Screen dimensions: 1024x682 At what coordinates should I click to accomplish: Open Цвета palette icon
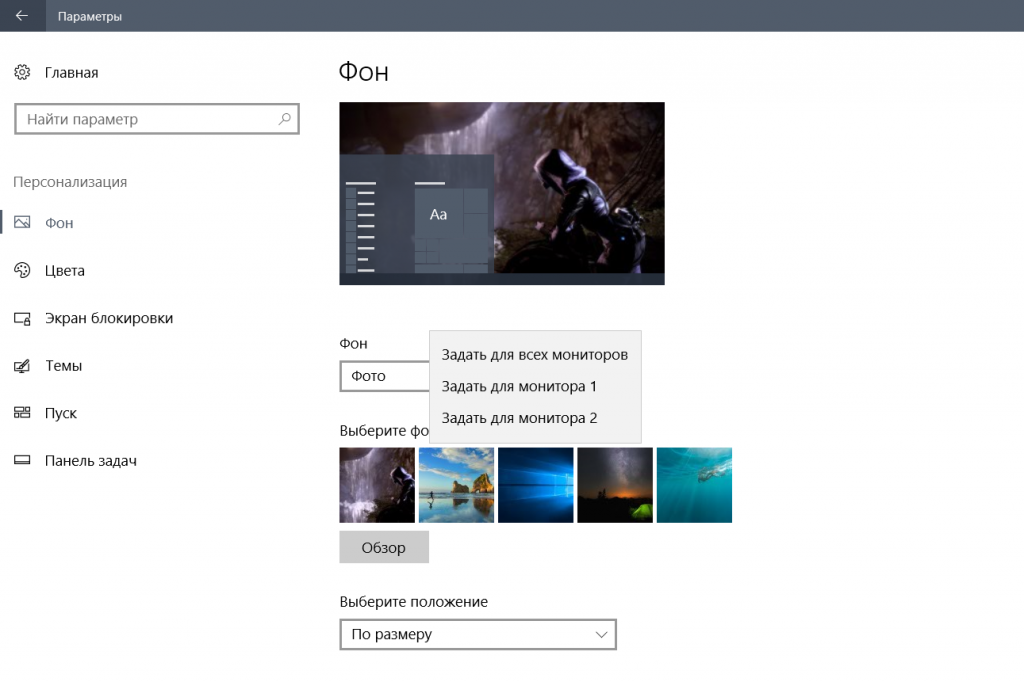point(22,270)
